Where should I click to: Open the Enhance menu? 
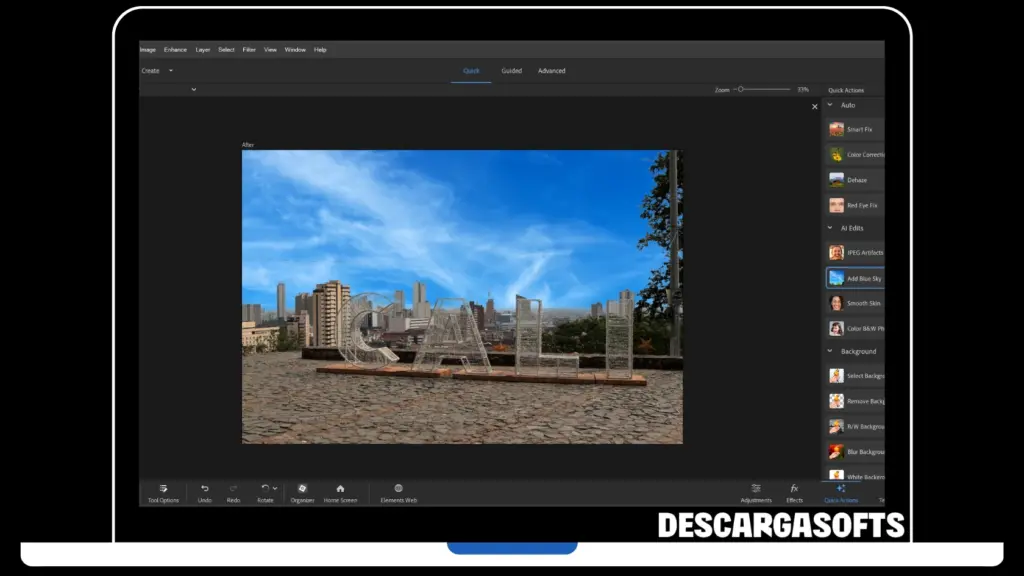[x=175, y=49]
